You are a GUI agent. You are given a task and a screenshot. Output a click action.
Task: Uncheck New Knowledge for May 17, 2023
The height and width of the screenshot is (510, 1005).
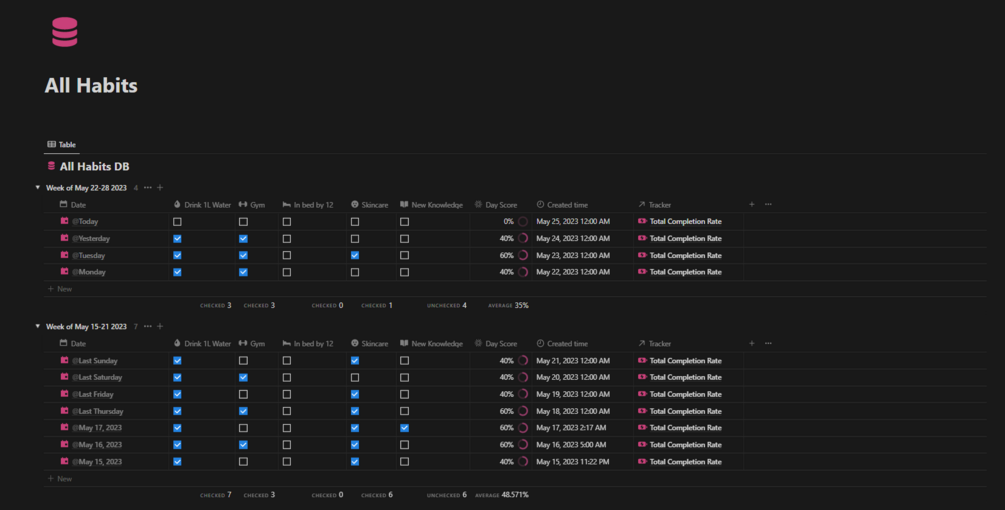click(404, 428)
